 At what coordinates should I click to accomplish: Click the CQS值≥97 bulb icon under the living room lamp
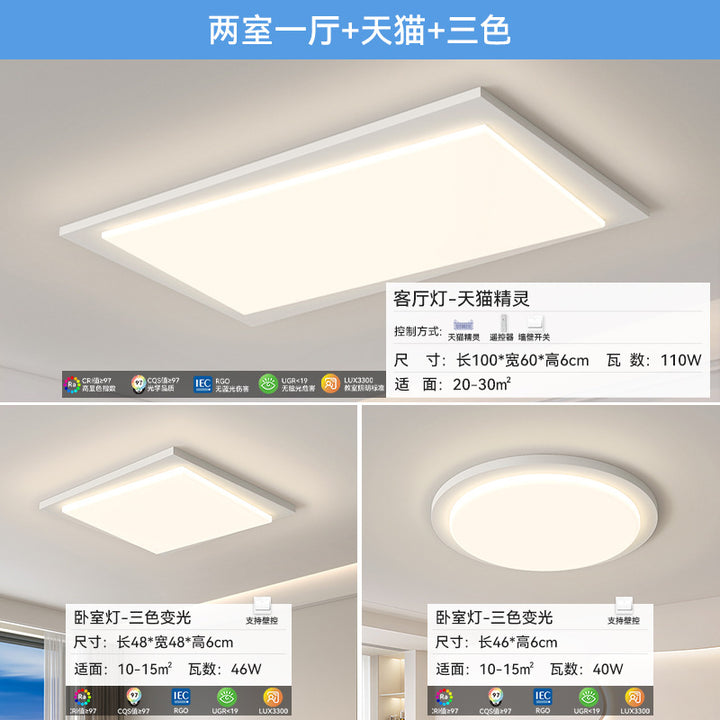[138, 384]
